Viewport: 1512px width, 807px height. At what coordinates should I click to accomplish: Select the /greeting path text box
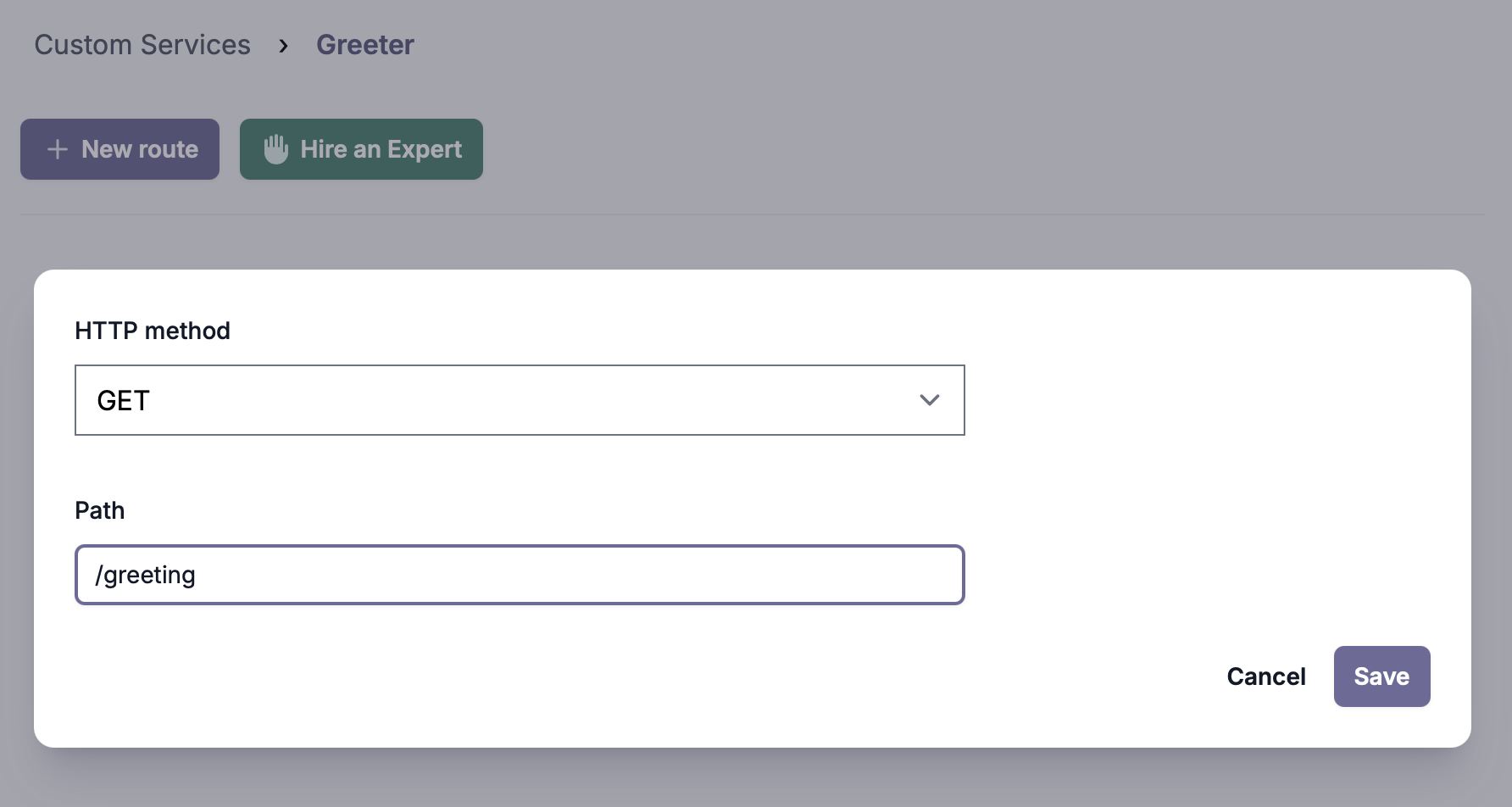click(x=520, y=575)
